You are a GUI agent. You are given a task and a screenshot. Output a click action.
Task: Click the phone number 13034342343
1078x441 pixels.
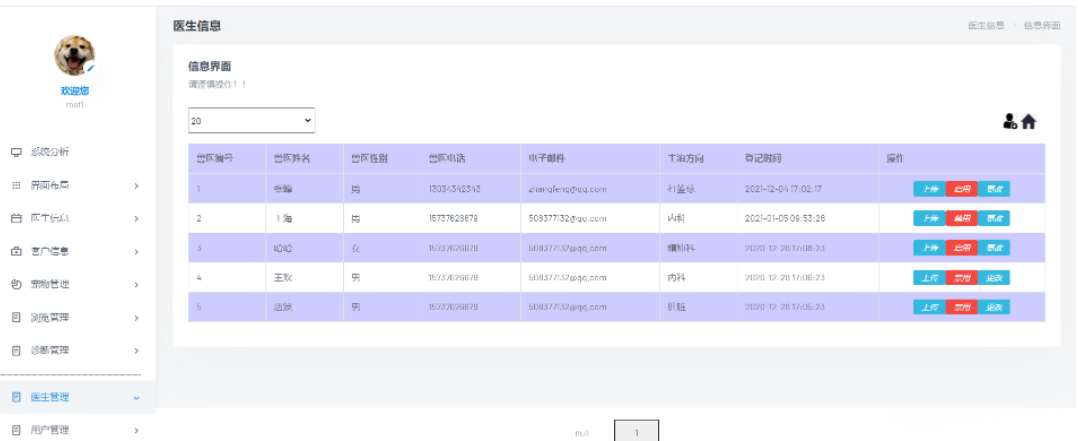(454, 189)
